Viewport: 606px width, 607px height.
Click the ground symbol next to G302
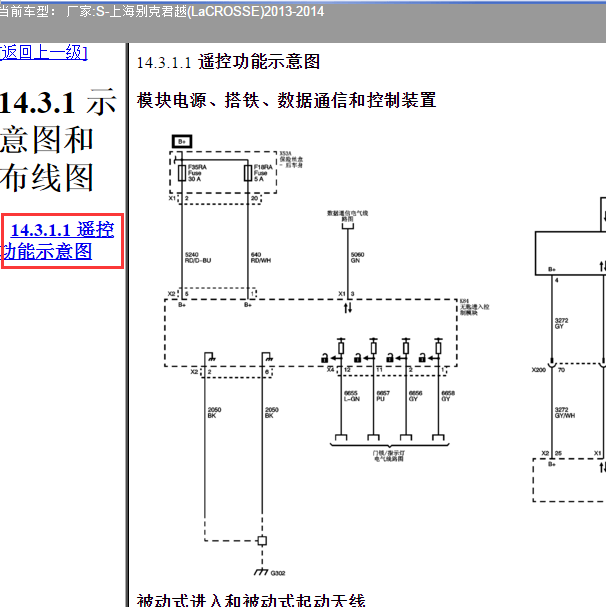(261, 571)
